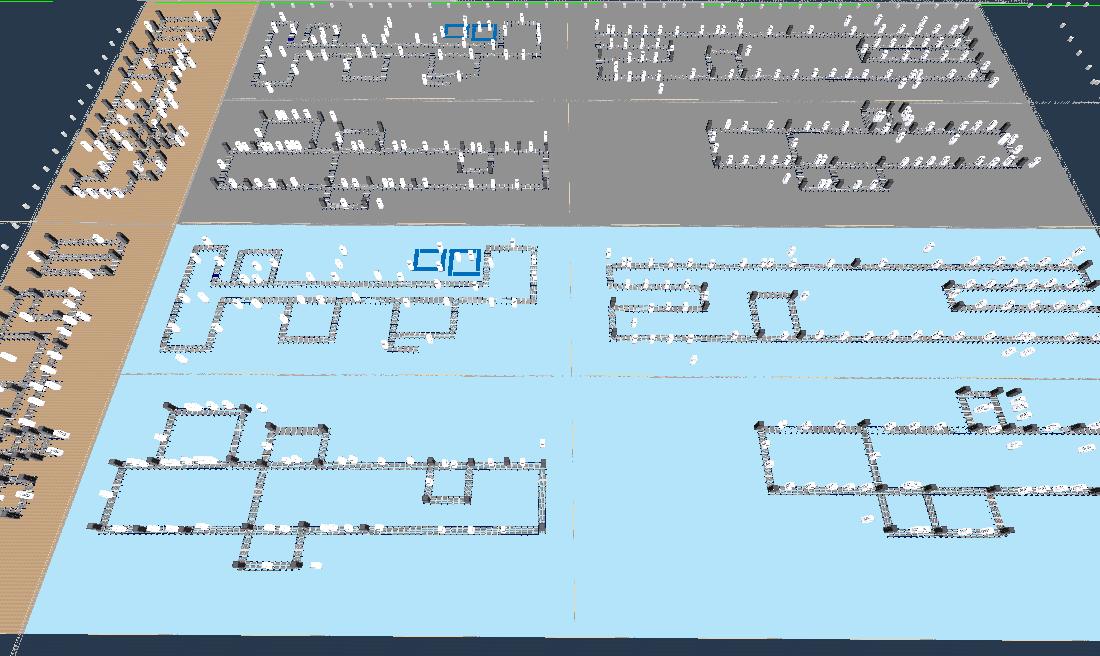
Task: Select the isolated white marker right of the bottom-left layout
Action: 542,442
